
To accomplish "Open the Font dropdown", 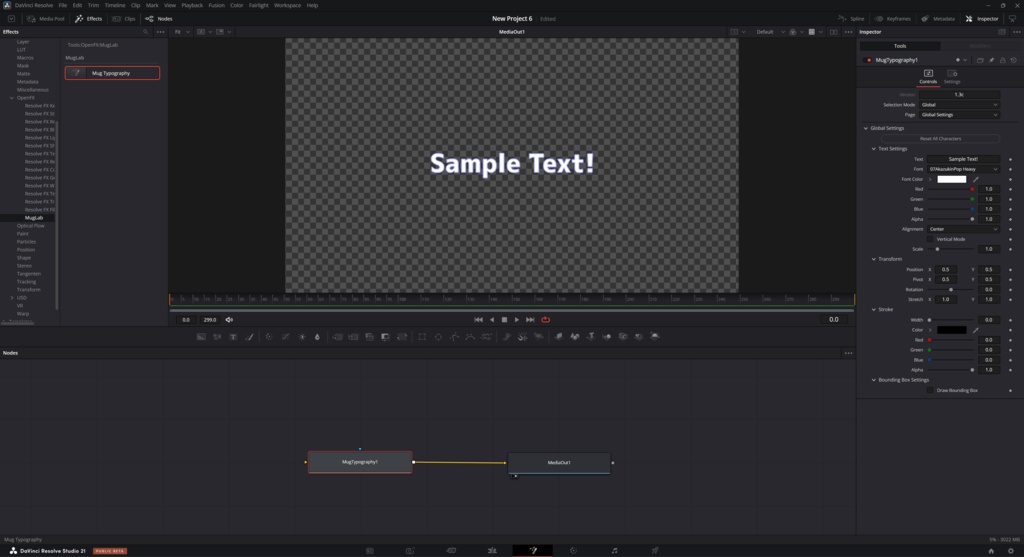I will pyautogui.click(x=963, y=169).
